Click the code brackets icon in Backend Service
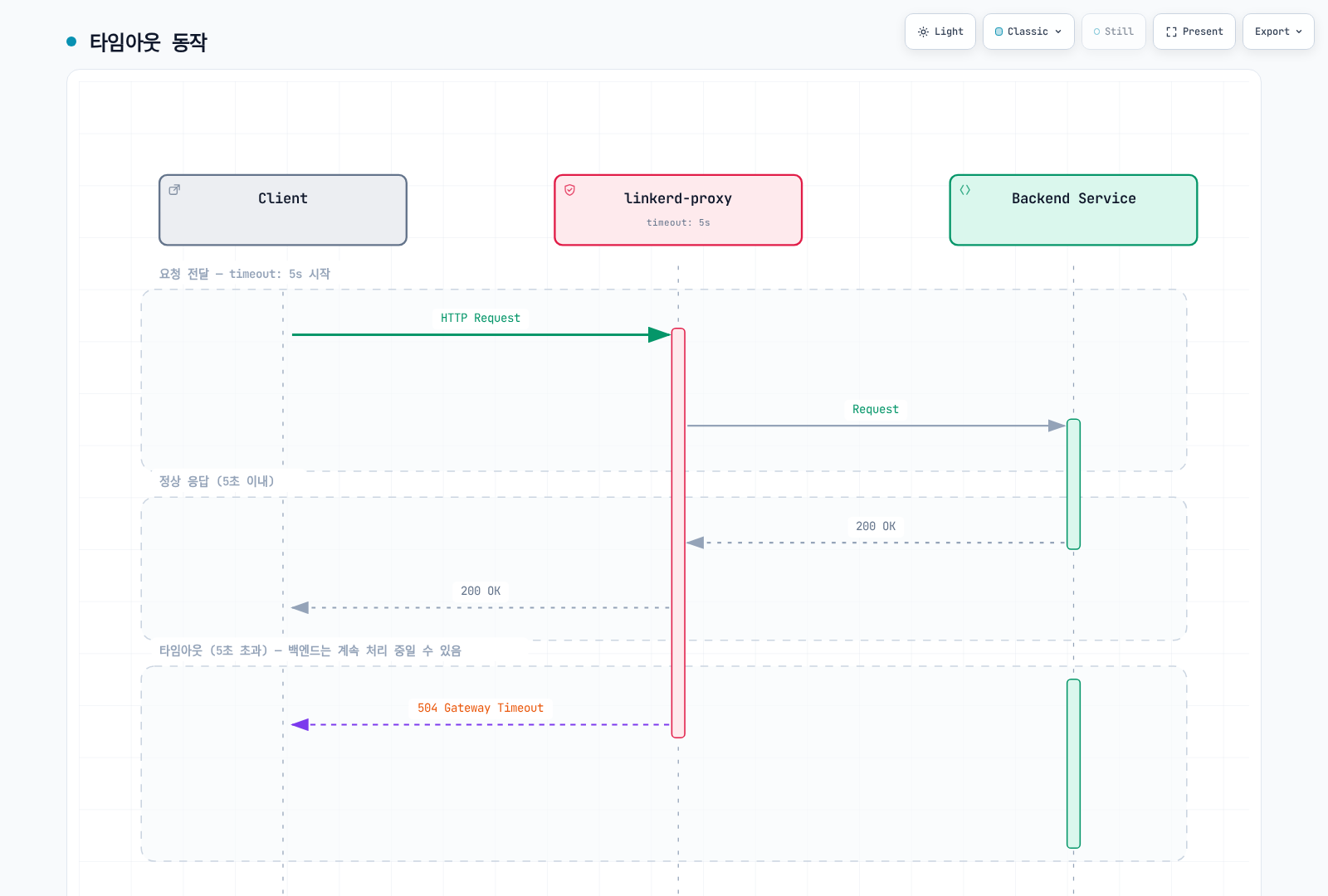Viewport: 1328px width, 896px height. pos(964,190)
